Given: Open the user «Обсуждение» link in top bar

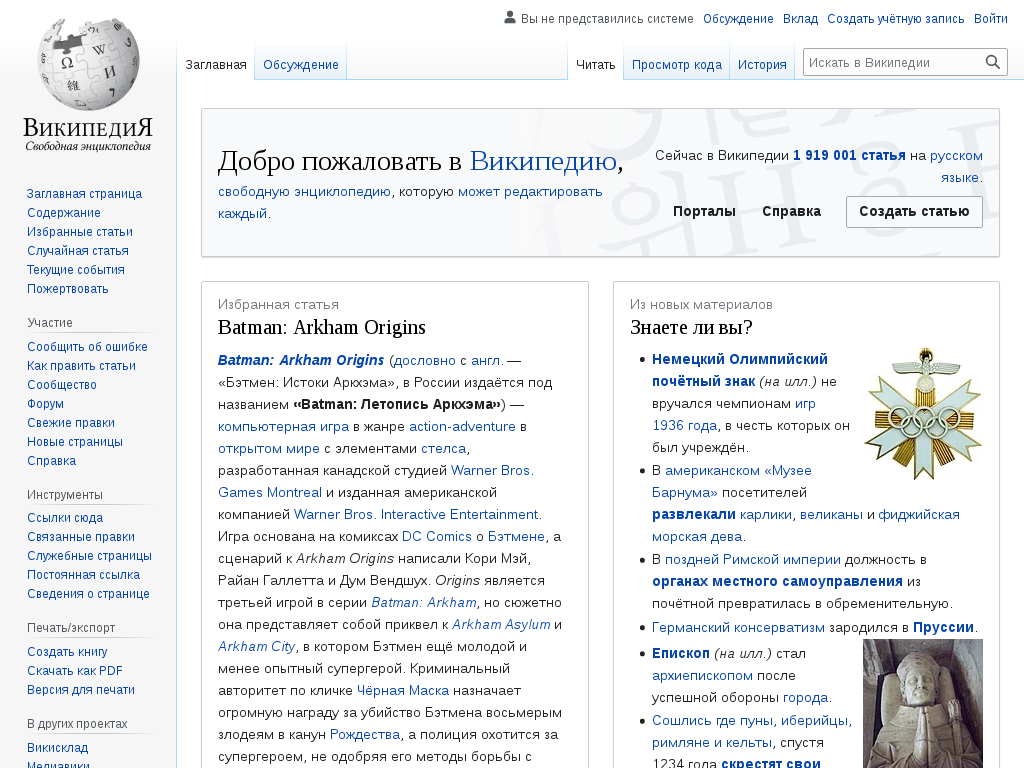Looking at the screenshot, I should point(738,19).
